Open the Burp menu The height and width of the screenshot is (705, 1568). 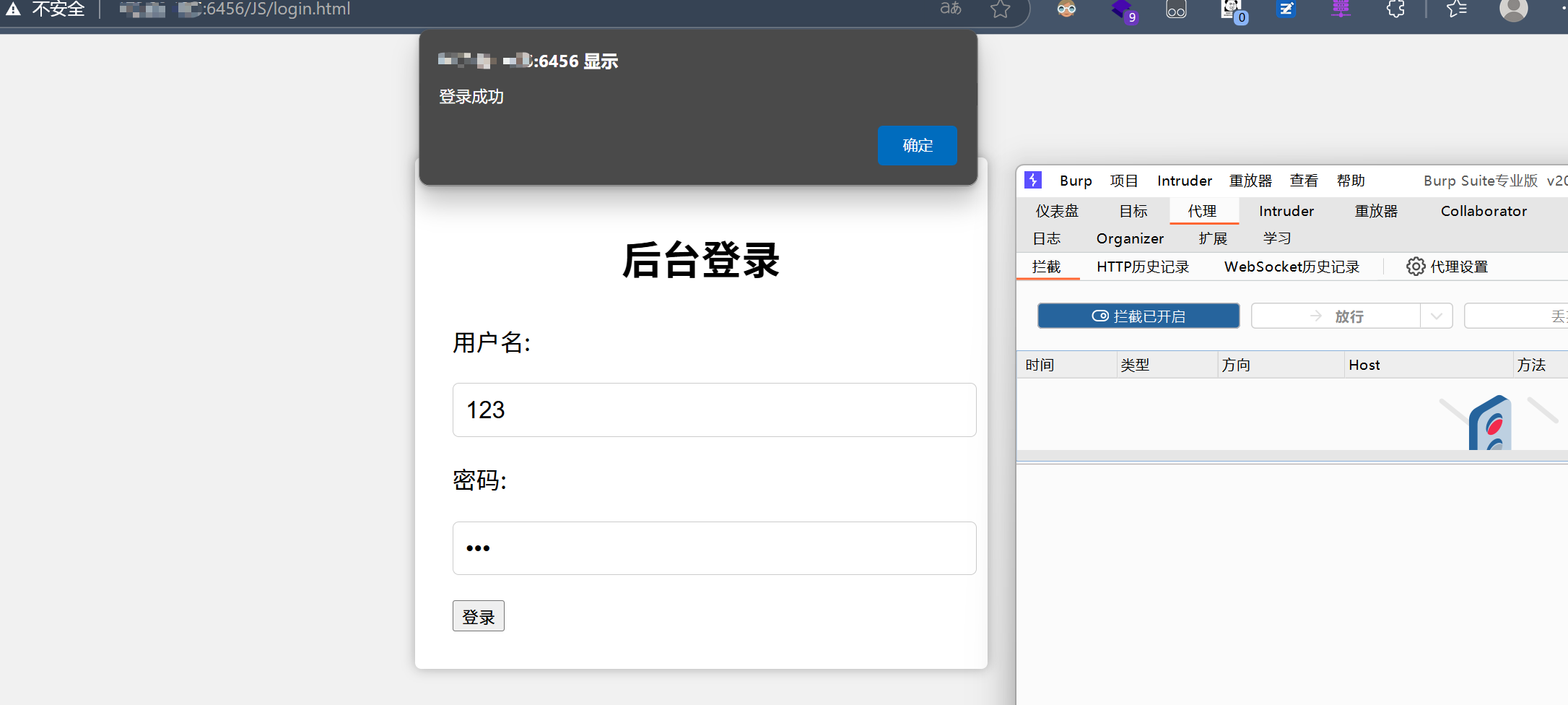[x=1076, y=181]
